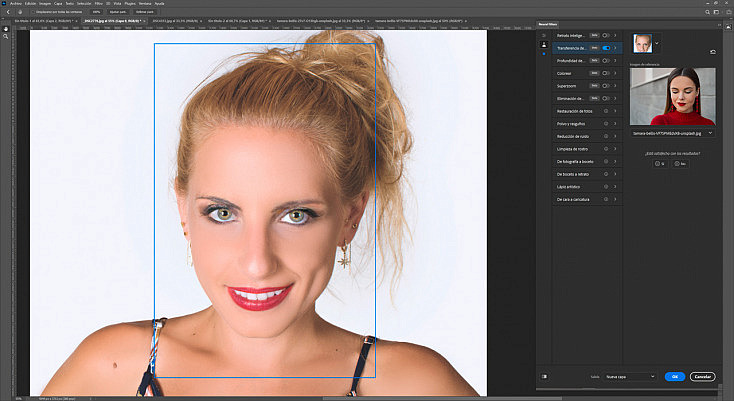Click the reset parameters icon
This screenshot has height=401, width=734.
(x=713, y=52)
